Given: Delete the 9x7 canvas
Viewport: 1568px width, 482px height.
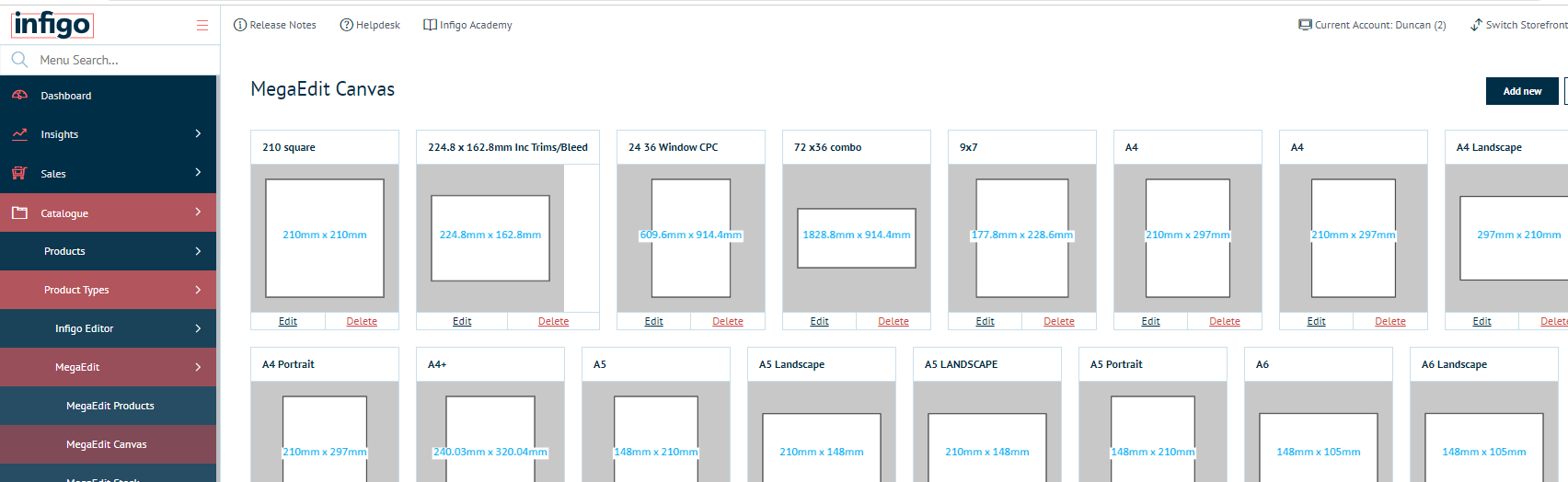Looking at the screenshot, I should click(1058, 321).
